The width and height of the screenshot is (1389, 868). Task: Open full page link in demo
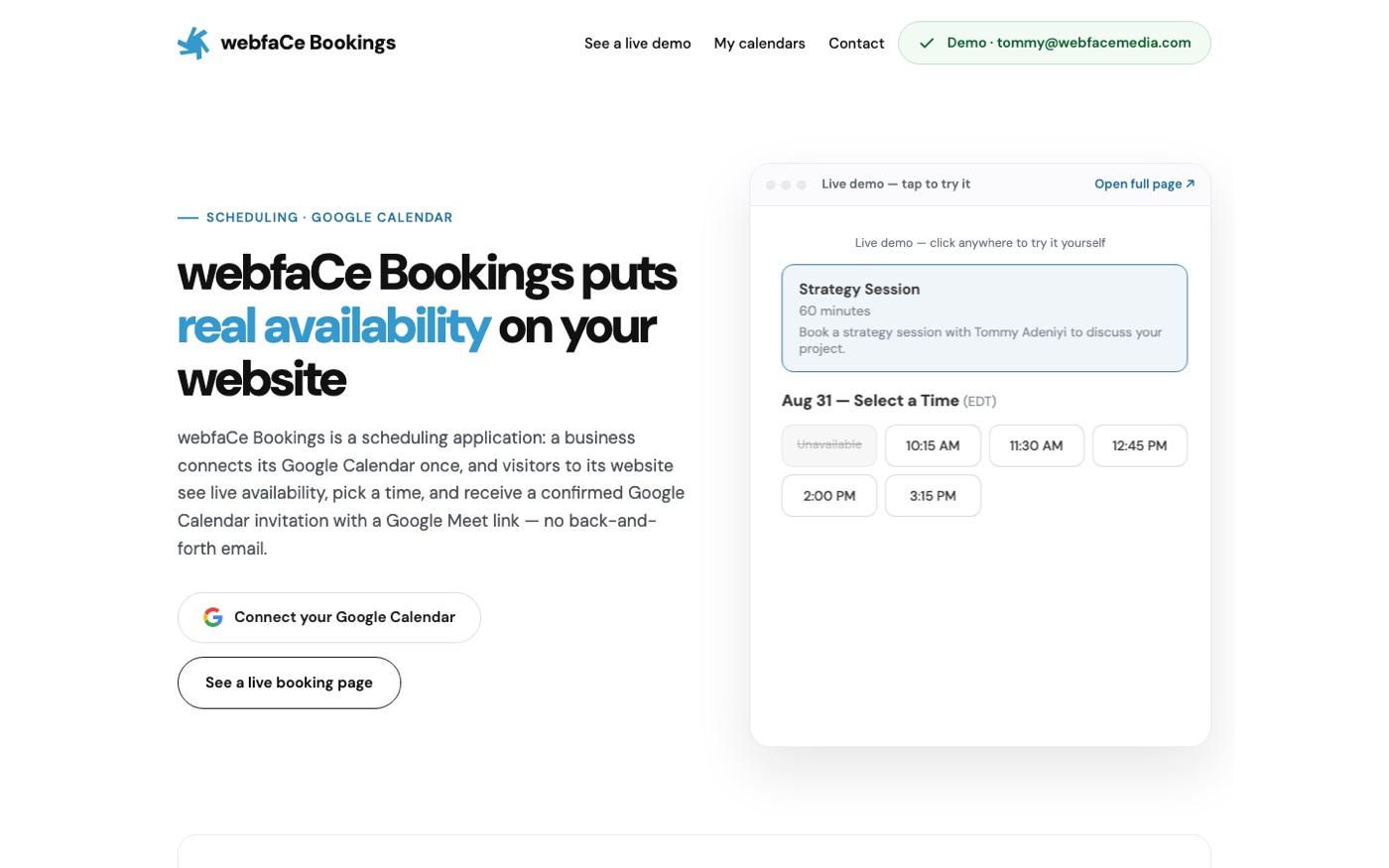click(x=1144, y=185)
